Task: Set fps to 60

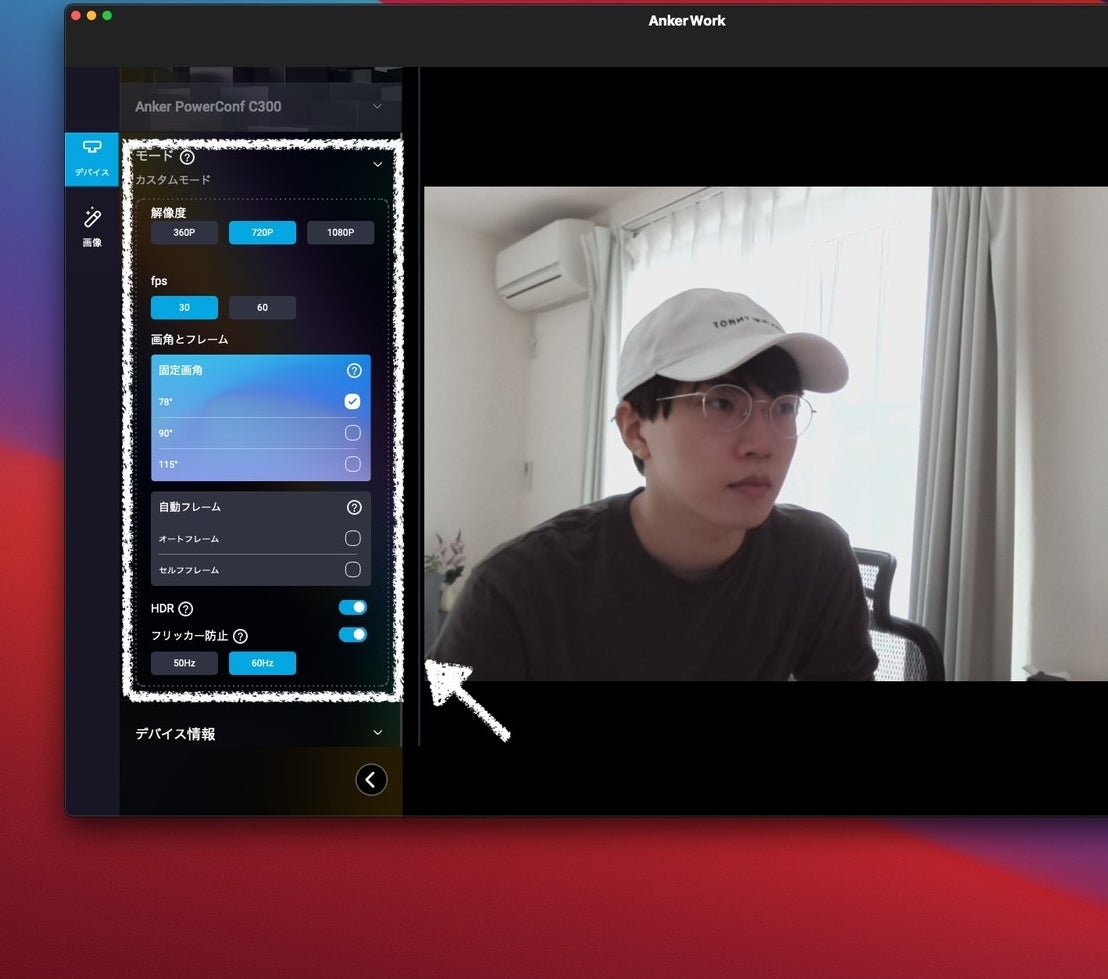Action: [x=262, y=308]
